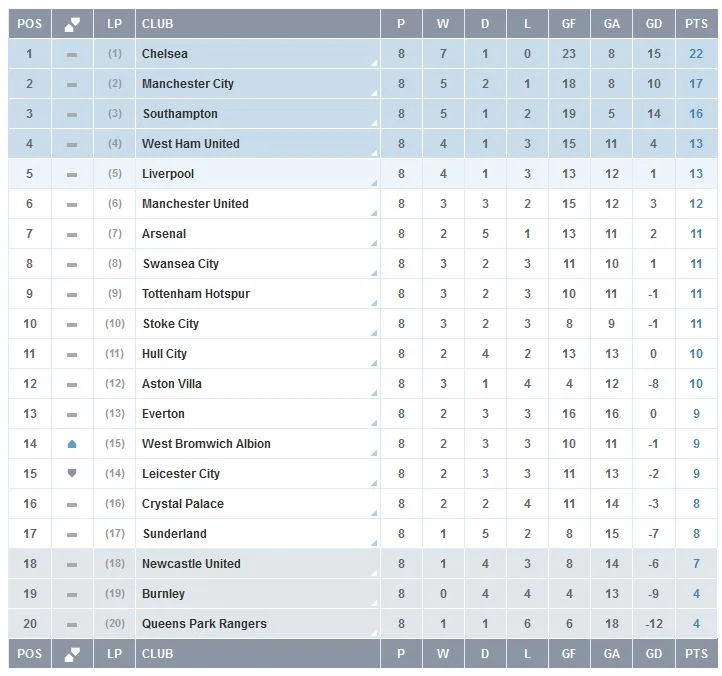
Task: Click the CLUB column heading at the top
Action: pyautogui.click(x=157, y=23)
